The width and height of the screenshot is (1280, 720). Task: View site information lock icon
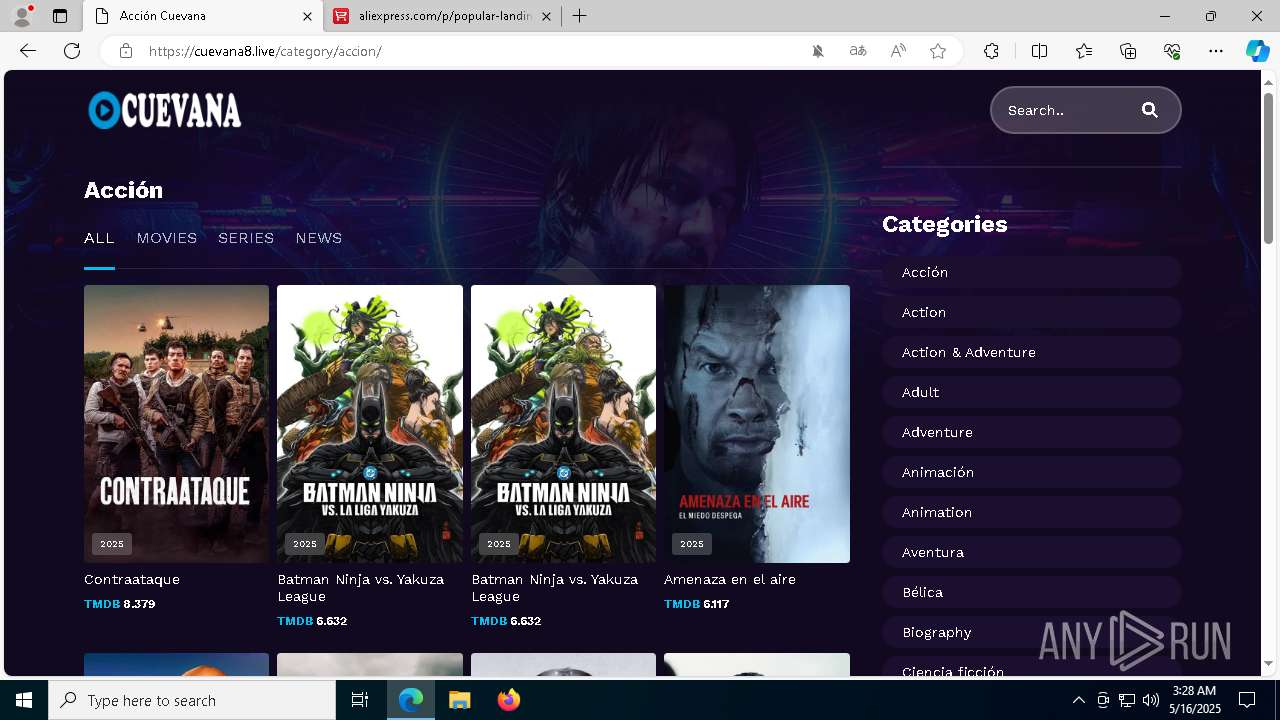click(126, 51)
